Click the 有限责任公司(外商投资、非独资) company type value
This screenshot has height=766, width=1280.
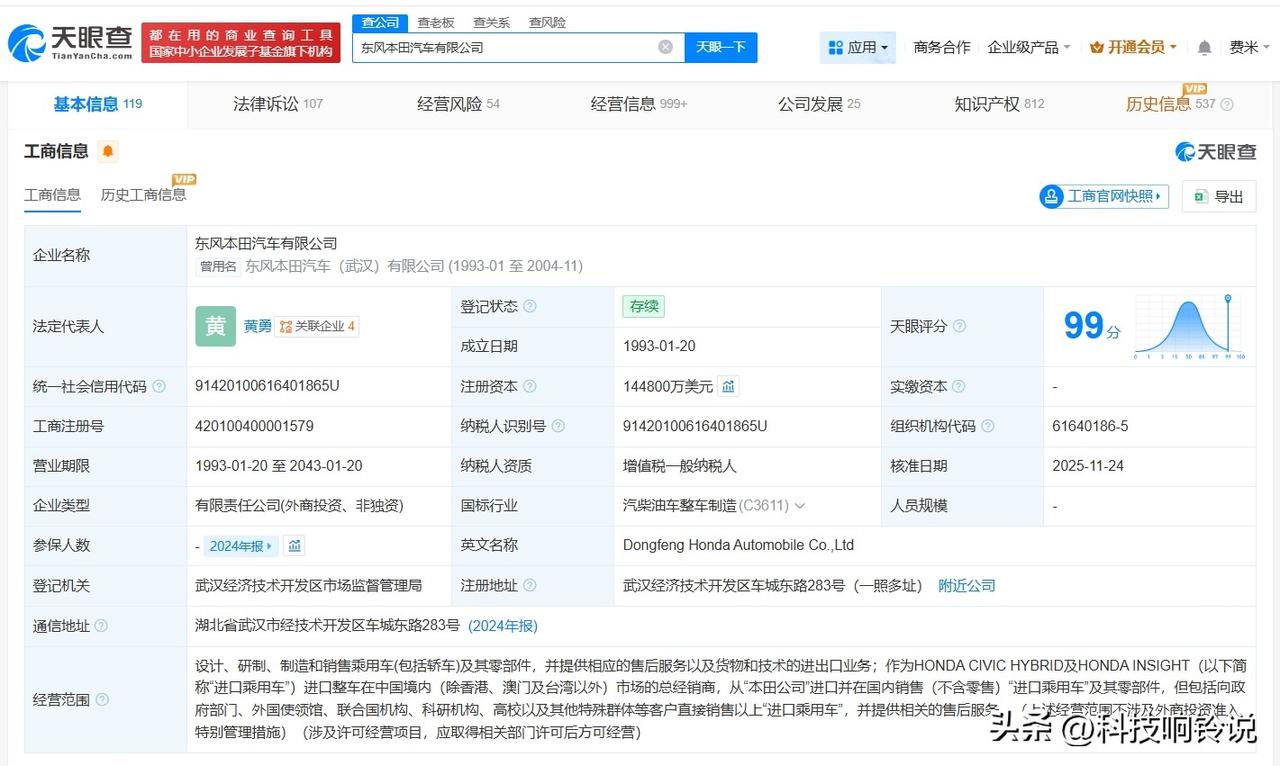(300, 506)
